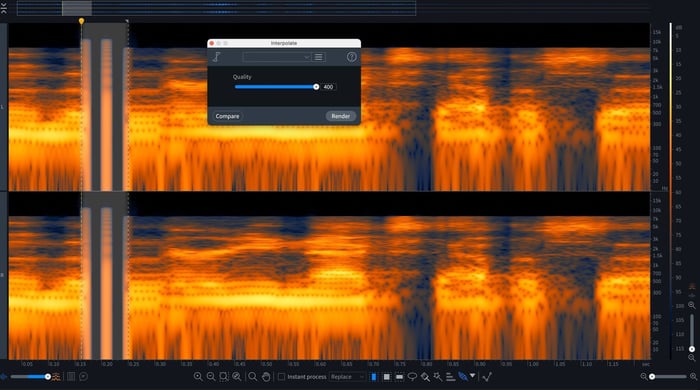This screenshot has width=700, height=390.
Task: Select the hand grab tool
Action: point(266,377)
